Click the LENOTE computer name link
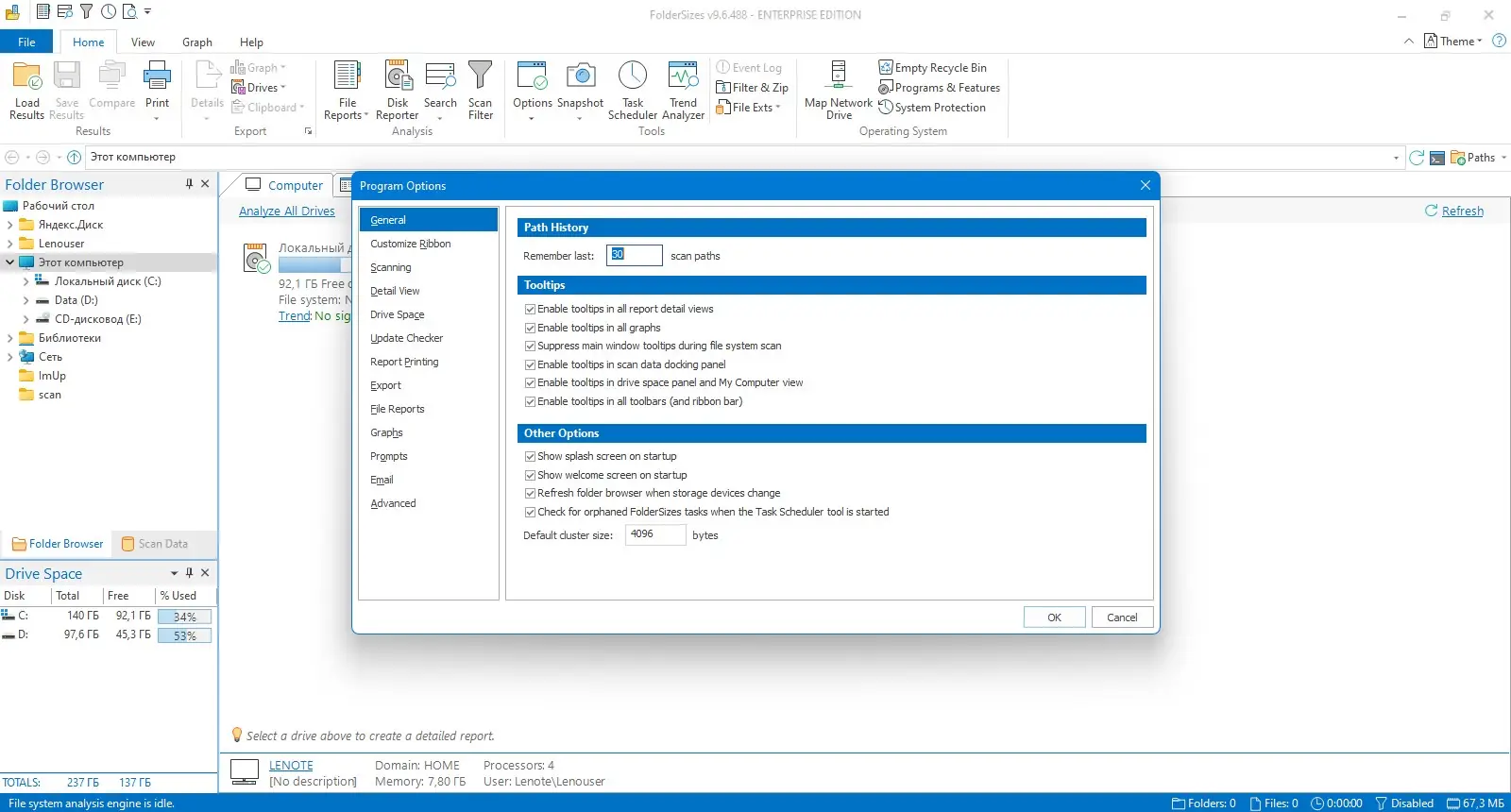 291,766
